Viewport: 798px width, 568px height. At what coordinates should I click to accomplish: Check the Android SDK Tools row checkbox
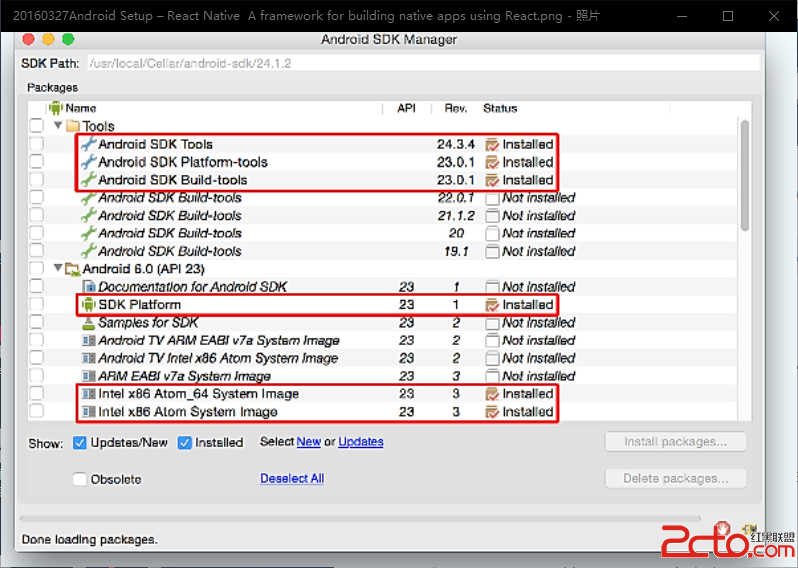tap(37, 144)
